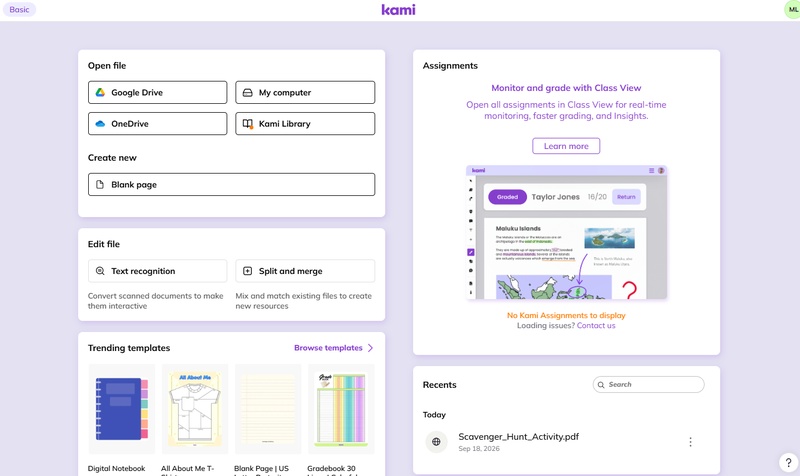Open the All About Me T-Shirt template

195,409
